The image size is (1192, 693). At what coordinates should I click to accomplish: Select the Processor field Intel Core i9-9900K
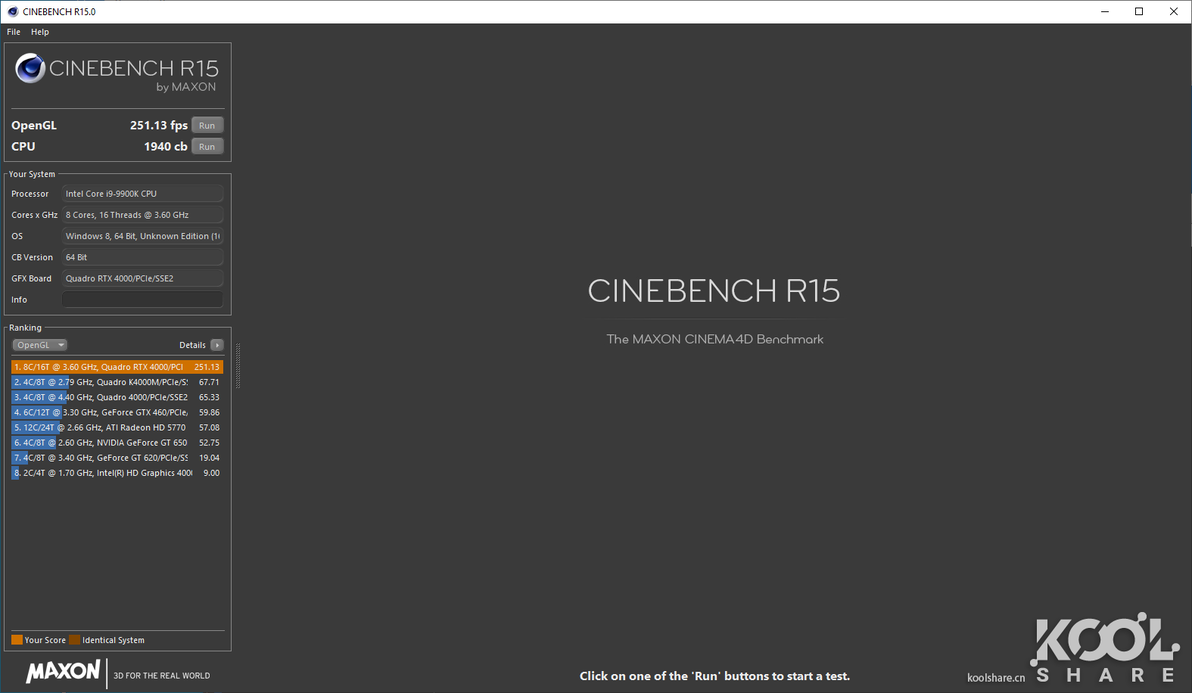click(x=142, y=194)
